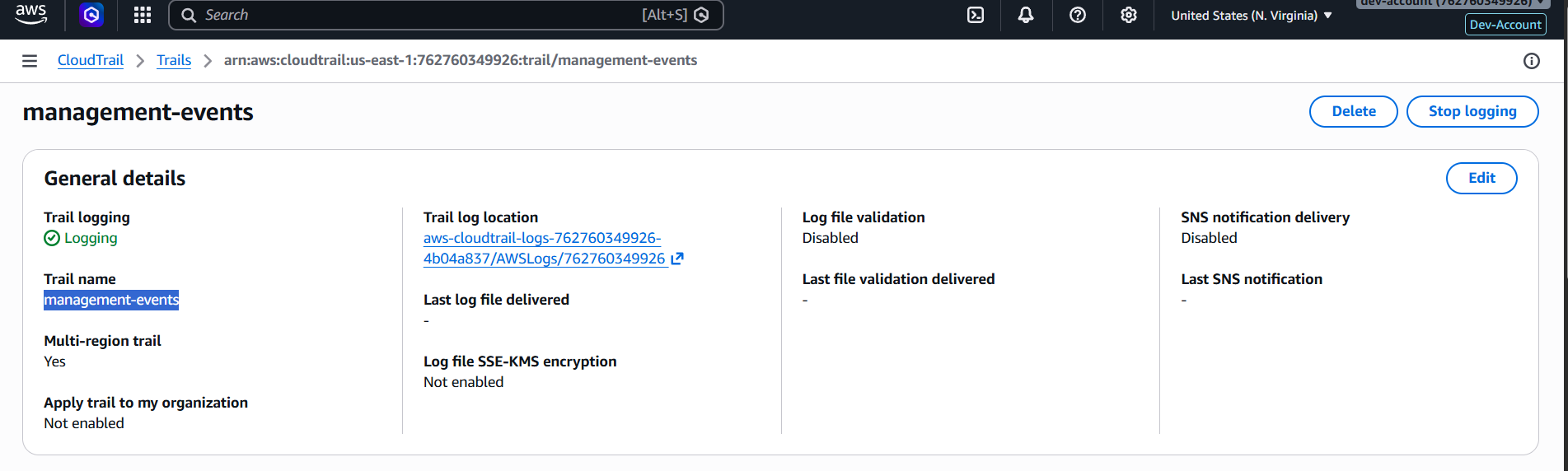The width and height of the screenshot is (1568, 471).
Task: Click the trail ARN breadcrumb text
Action: tap(461, 60)
